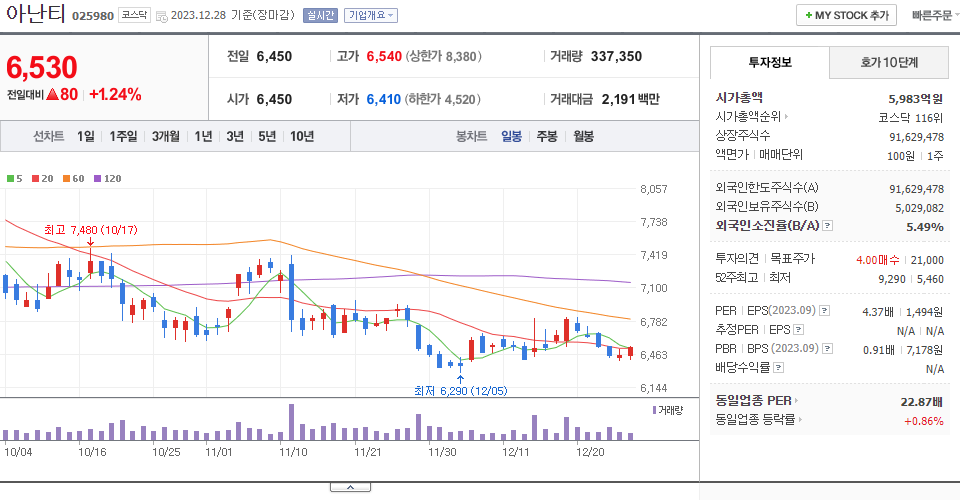The image size is (960, 500).
Task: Collapse chart with the up-arrow handle
Action: [x=350, y=487]
